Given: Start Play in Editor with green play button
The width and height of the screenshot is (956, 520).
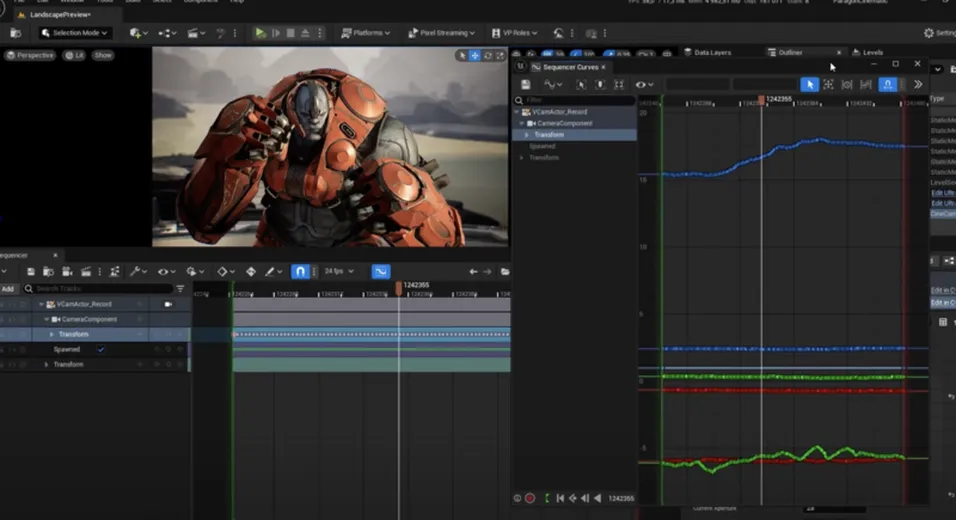Looking at the screenshot, I should (x=260, y=33).
